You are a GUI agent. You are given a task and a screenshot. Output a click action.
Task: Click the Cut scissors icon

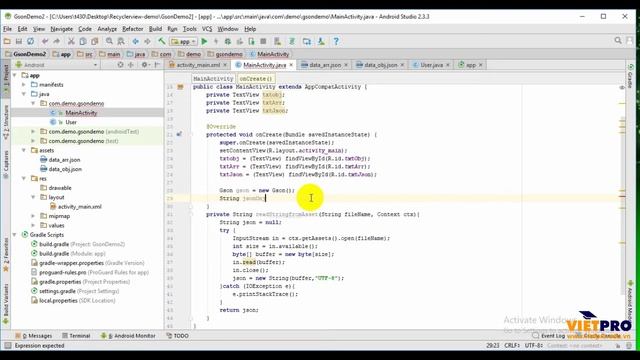71,41
